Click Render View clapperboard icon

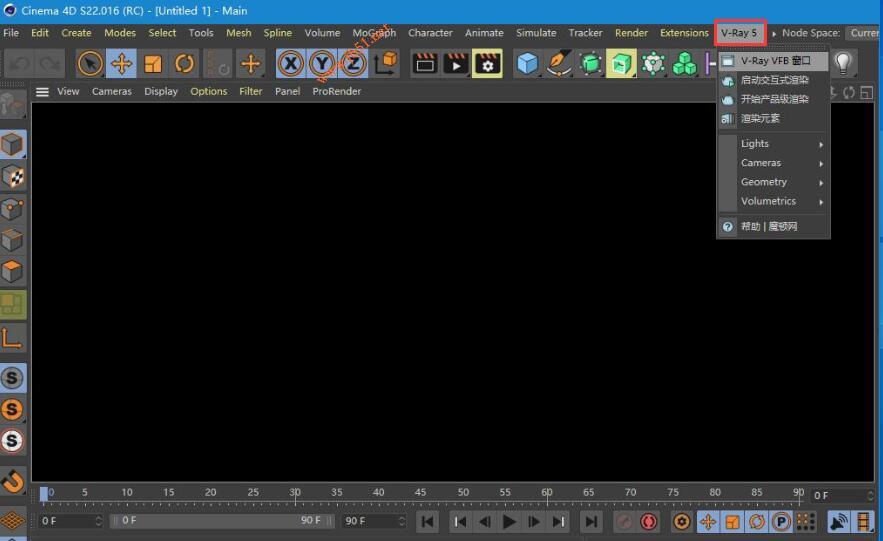point(425,64)
